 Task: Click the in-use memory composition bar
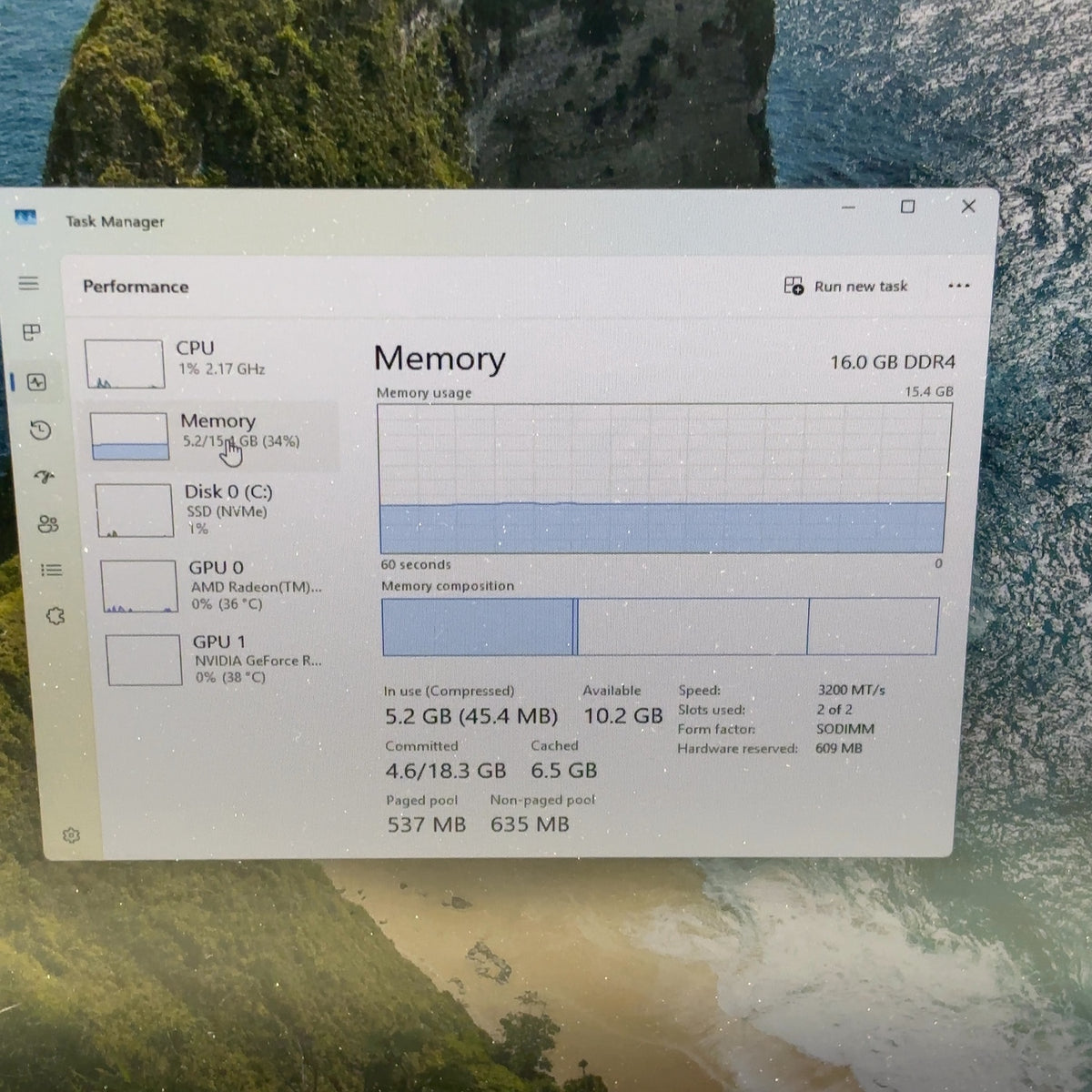[x=478, y=626]
